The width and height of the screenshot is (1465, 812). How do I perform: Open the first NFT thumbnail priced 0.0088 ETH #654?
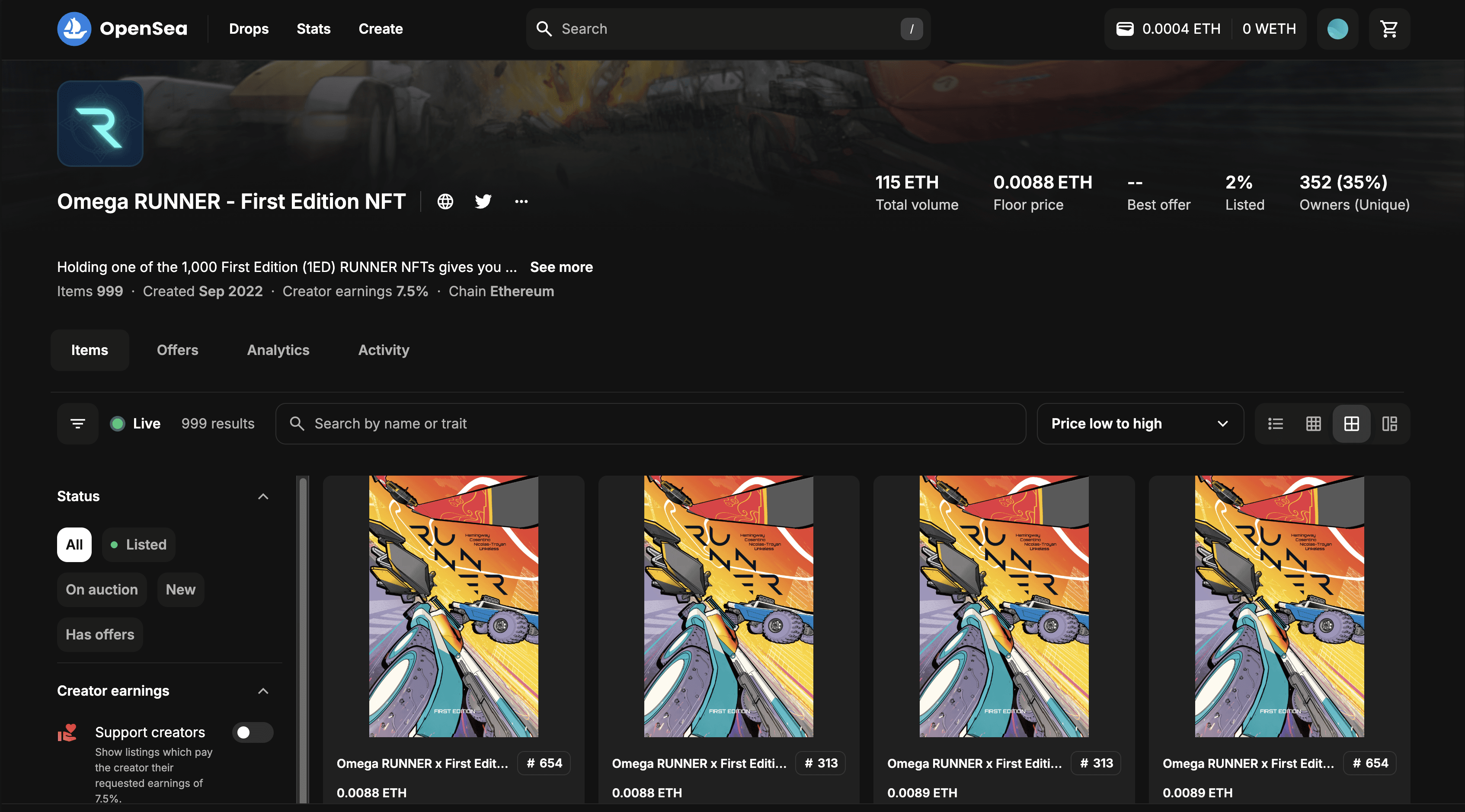[x=453, y=606]
